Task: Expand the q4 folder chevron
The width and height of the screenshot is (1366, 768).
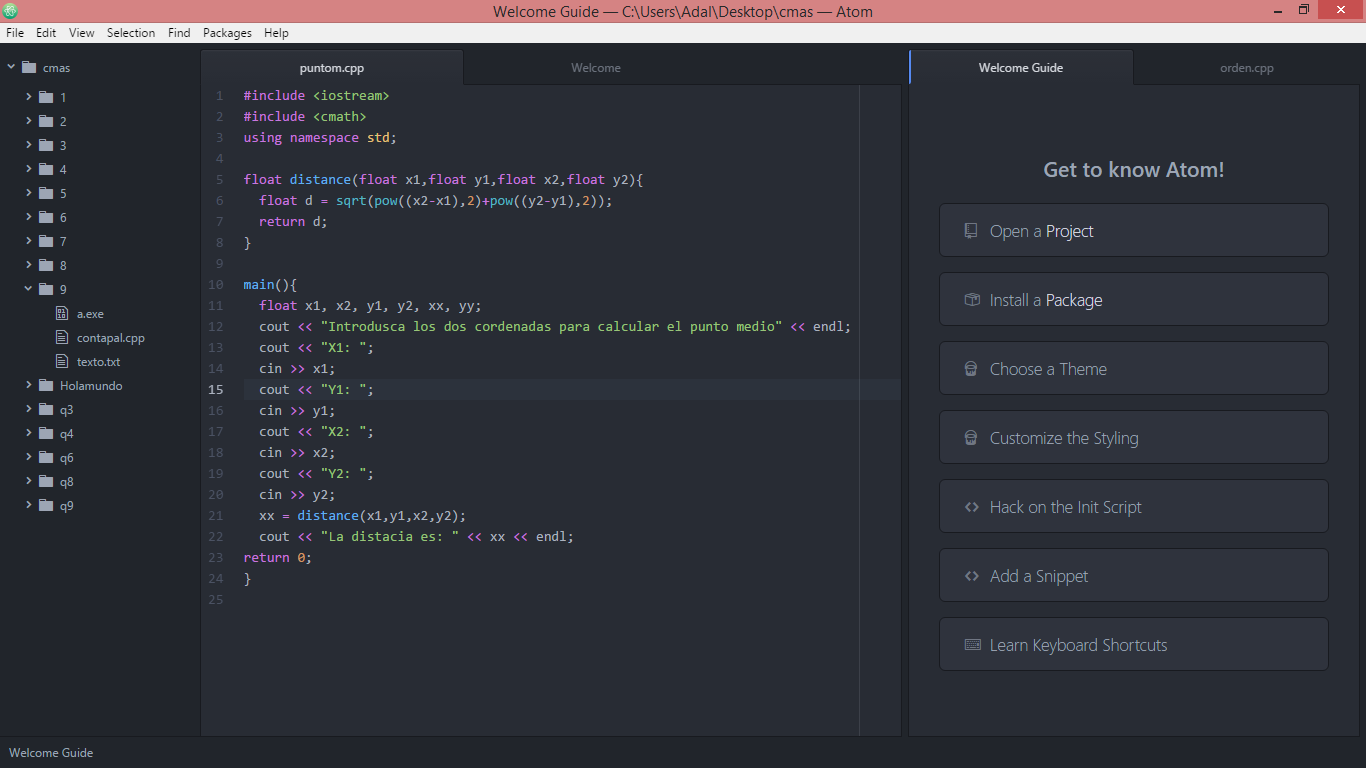Action: pyautogui.click(x=29, y=433)
